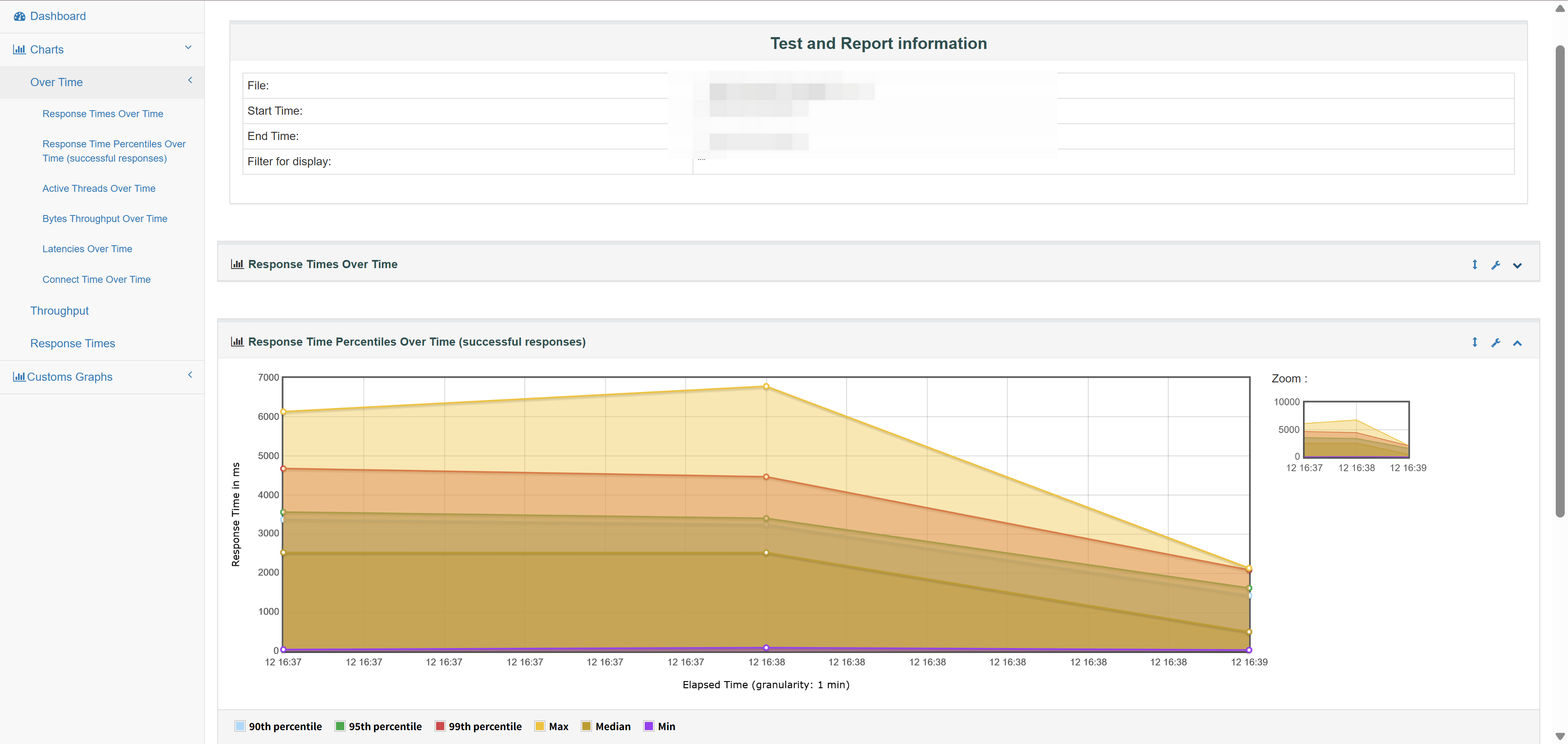Open Customs Graphs section
Viewport: 1568px width, 744px height.
[x=69, y=377]
